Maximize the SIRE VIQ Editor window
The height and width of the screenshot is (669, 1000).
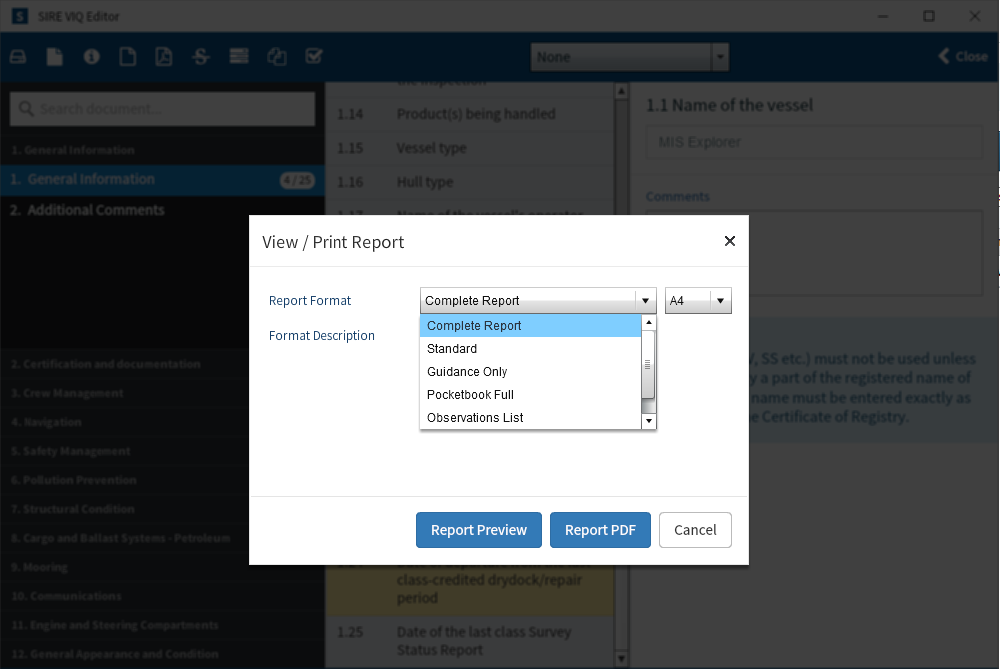(x=929, y=16)
